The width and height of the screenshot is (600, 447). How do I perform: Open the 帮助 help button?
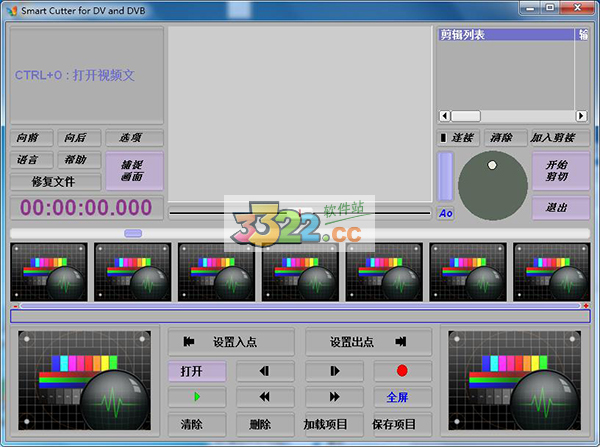pyautogui.click(x=79, y=160)
